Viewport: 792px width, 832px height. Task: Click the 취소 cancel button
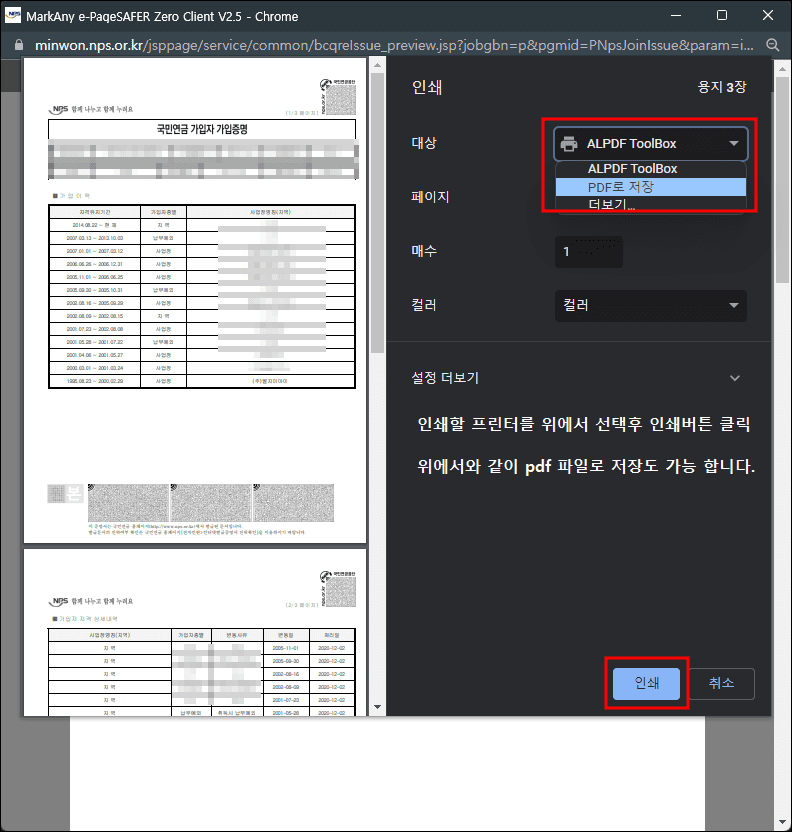tap(721, 683)
